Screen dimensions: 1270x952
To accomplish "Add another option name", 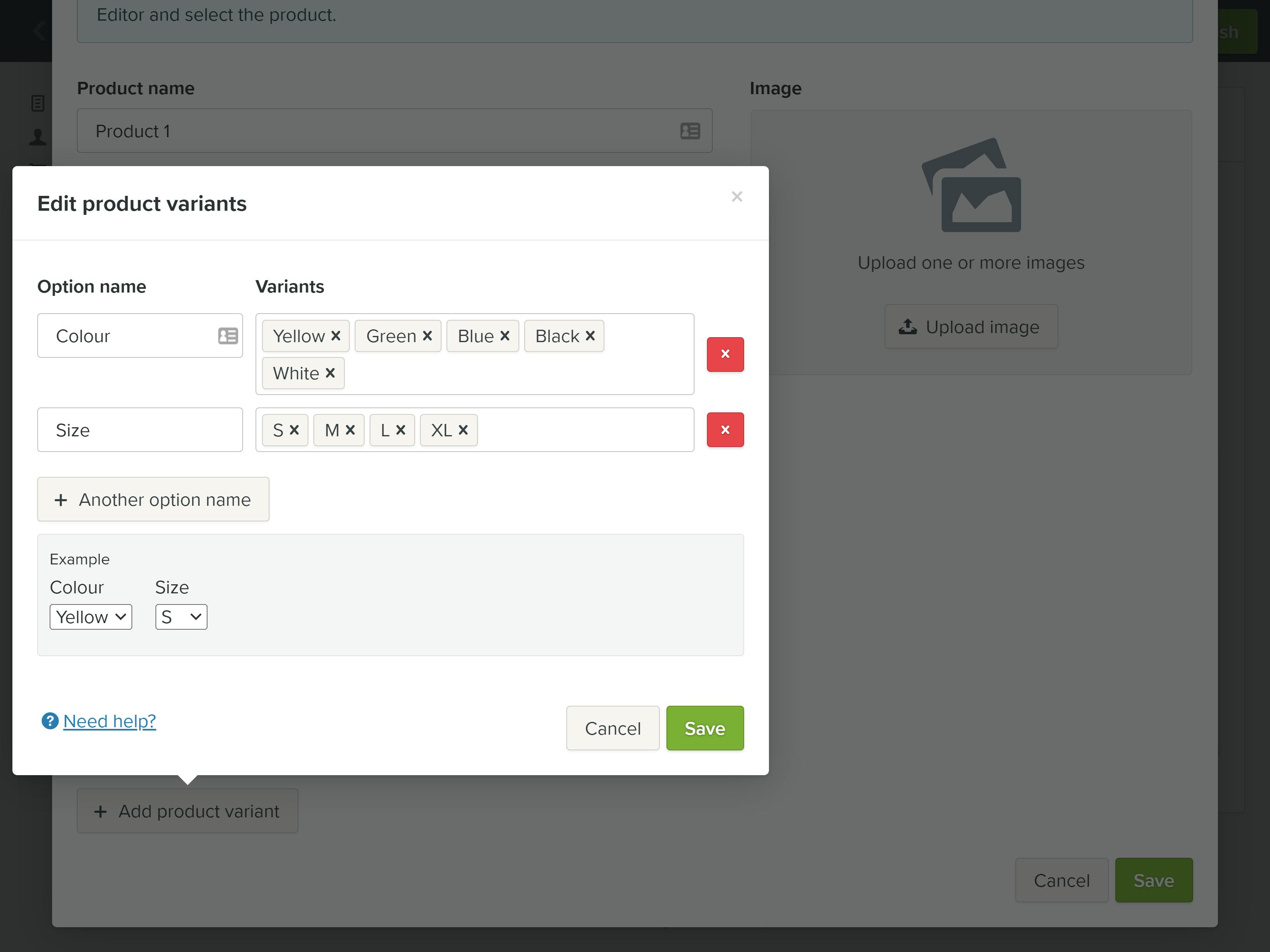I will pyautogui.click(x=153, y=499).
